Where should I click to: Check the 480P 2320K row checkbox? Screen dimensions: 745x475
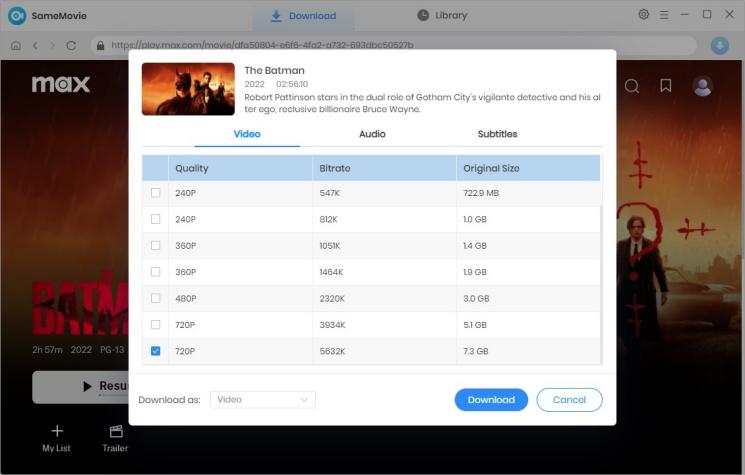(155, 298)
